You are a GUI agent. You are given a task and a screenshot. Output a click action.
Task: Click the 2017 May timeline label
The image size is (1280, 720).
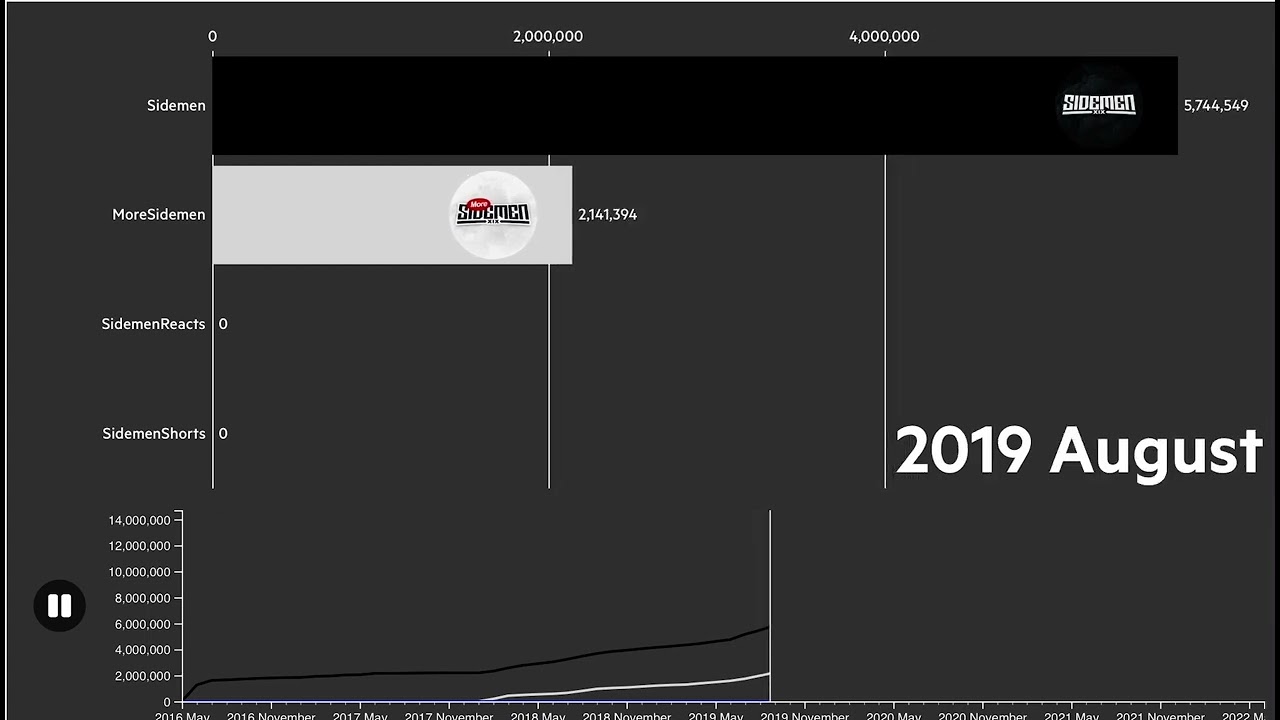[x=360, y=716]
